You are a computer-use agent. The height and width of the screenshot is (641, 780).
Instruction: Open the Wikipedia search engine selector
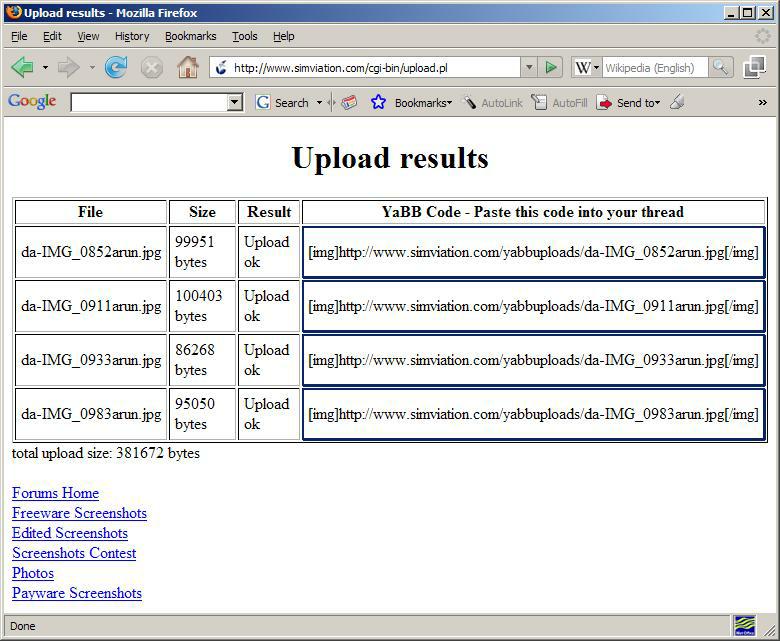tap(587, 68)
